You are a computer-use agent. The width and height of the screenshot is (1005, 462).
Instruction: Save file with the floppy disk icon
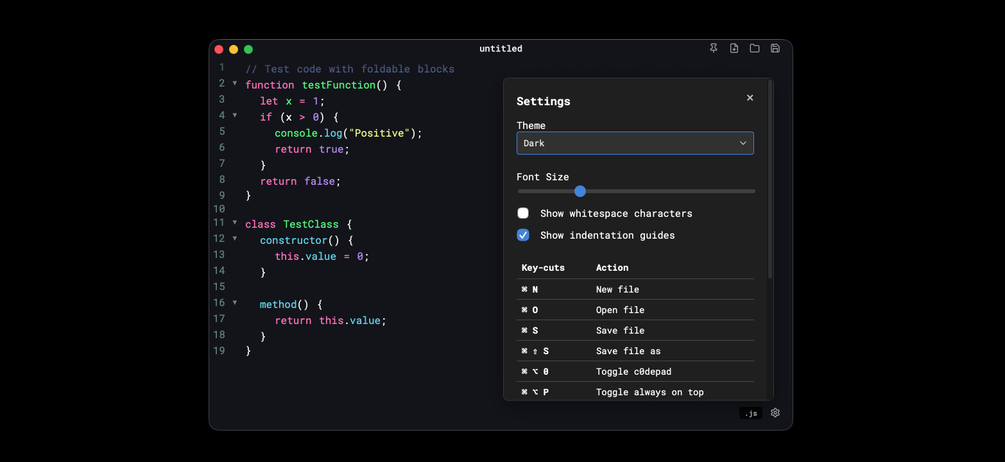click(x=775, y=48)
